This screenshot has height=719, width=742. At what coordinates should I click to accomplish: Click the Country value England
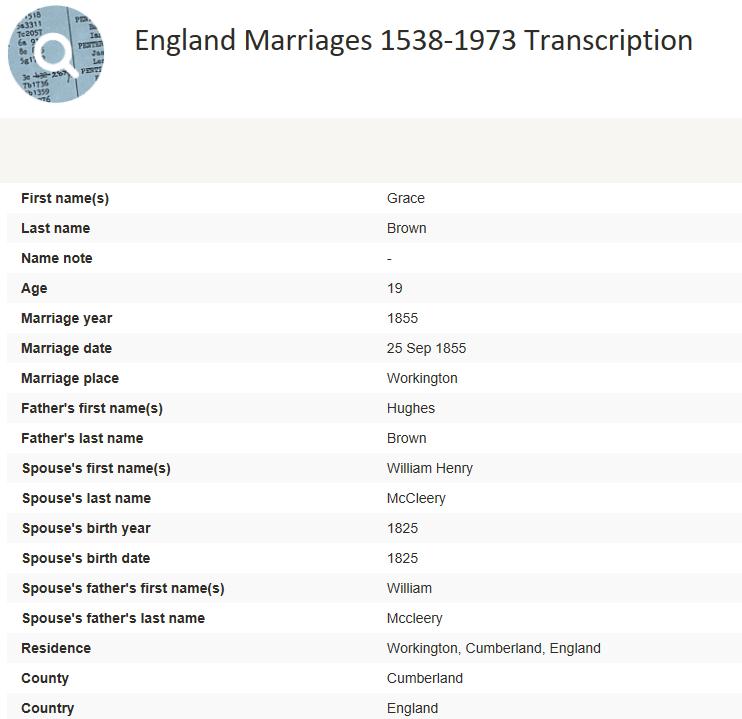(x=413, y=708)
